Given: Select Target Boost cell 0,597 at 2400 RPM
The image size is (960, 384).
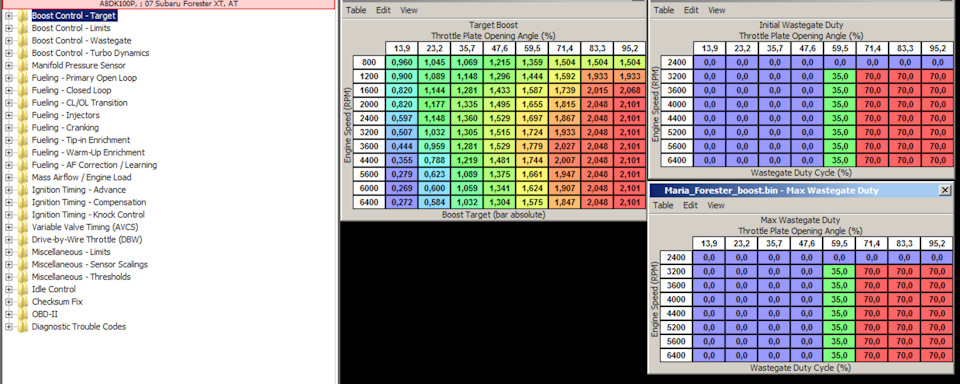Looking at the screenshot, I should (x=402, y=118).
